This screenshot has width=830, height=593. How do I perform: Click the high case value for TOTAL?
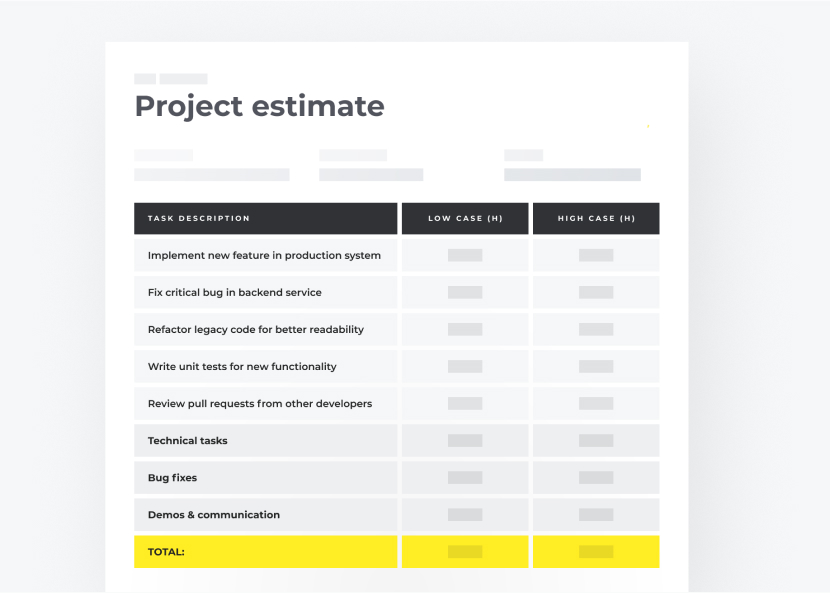[596, 551]
